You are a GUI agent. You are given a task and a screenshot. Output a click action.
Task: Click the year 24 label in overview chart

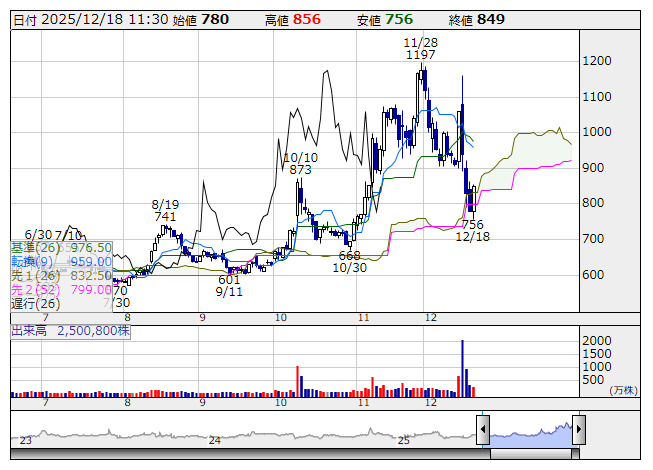(x=214, y=440)
